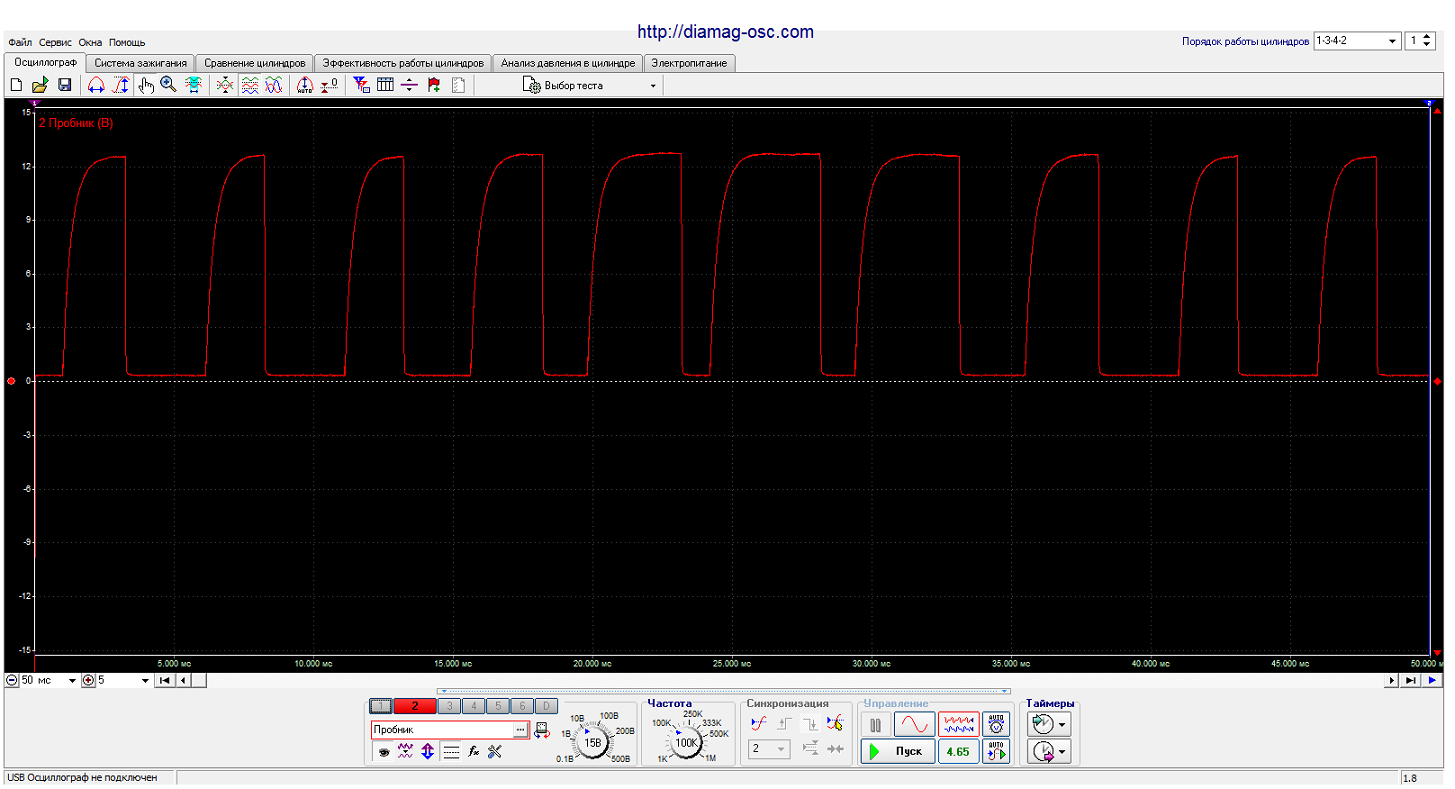The width and height of the screenshot is (1455, 789).
Task: Click the ellipsis button in Пробник field
Action: pyautogui.click(x=520, y=730)
